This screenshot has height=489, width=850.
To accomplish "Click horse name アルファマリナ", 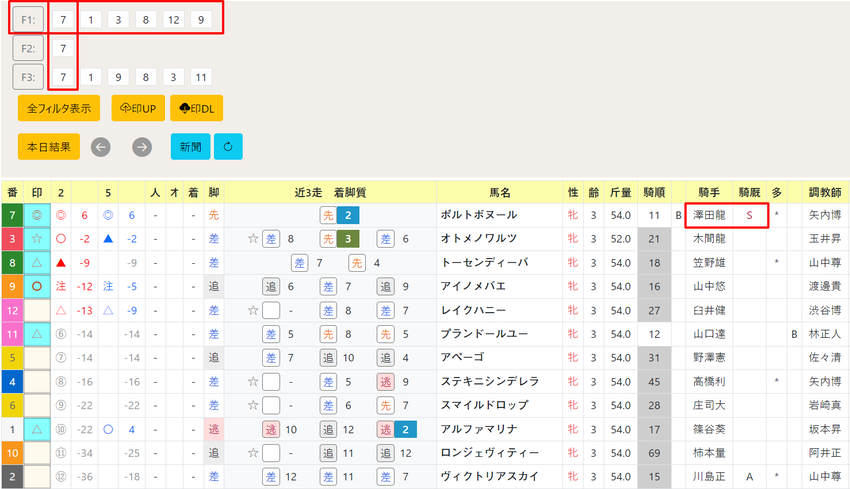I will (x=479, y=429).
